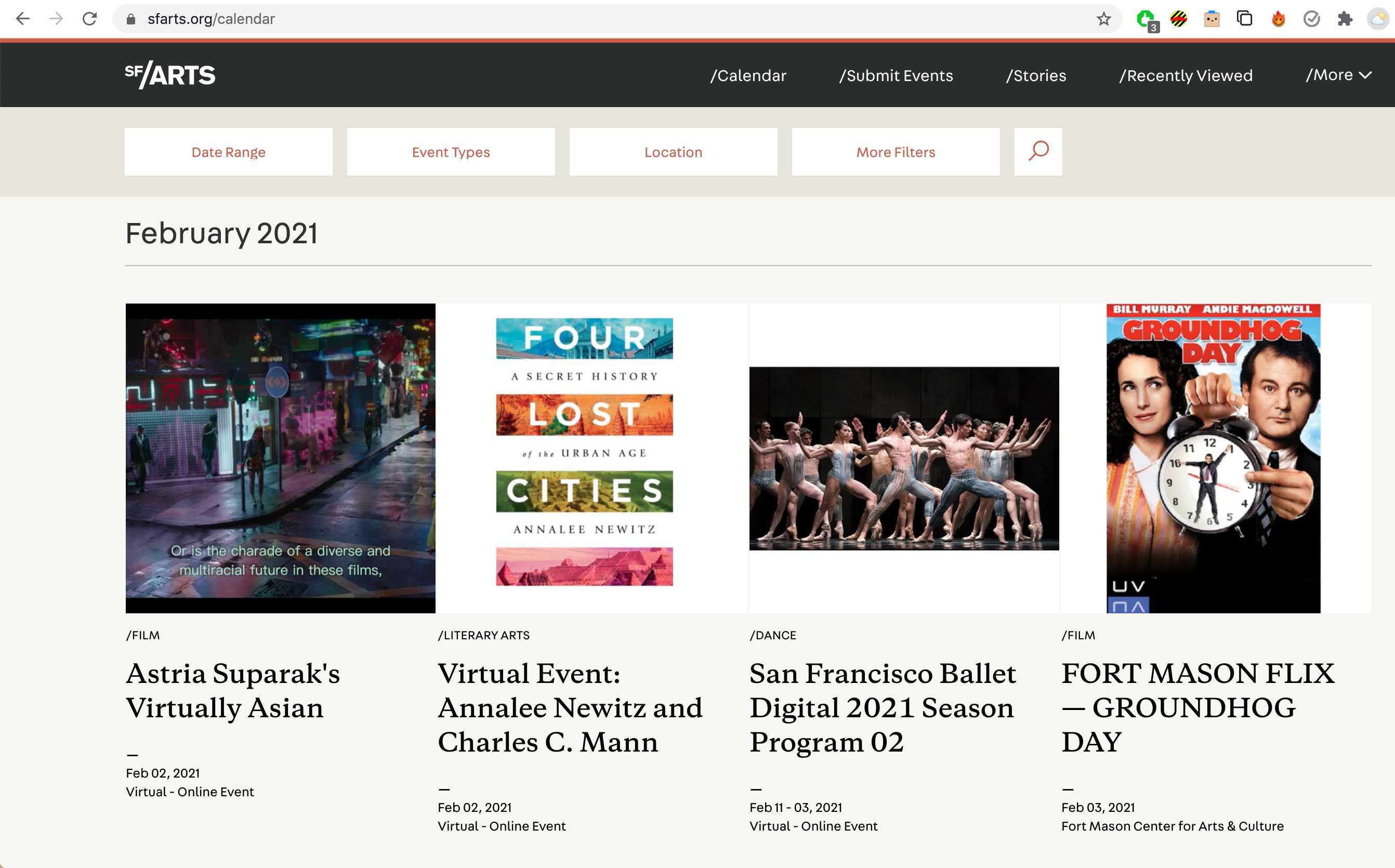This screenshot has height=868, width=1395.
Task: Click the flame extension icon
Action: [1278, 19]
